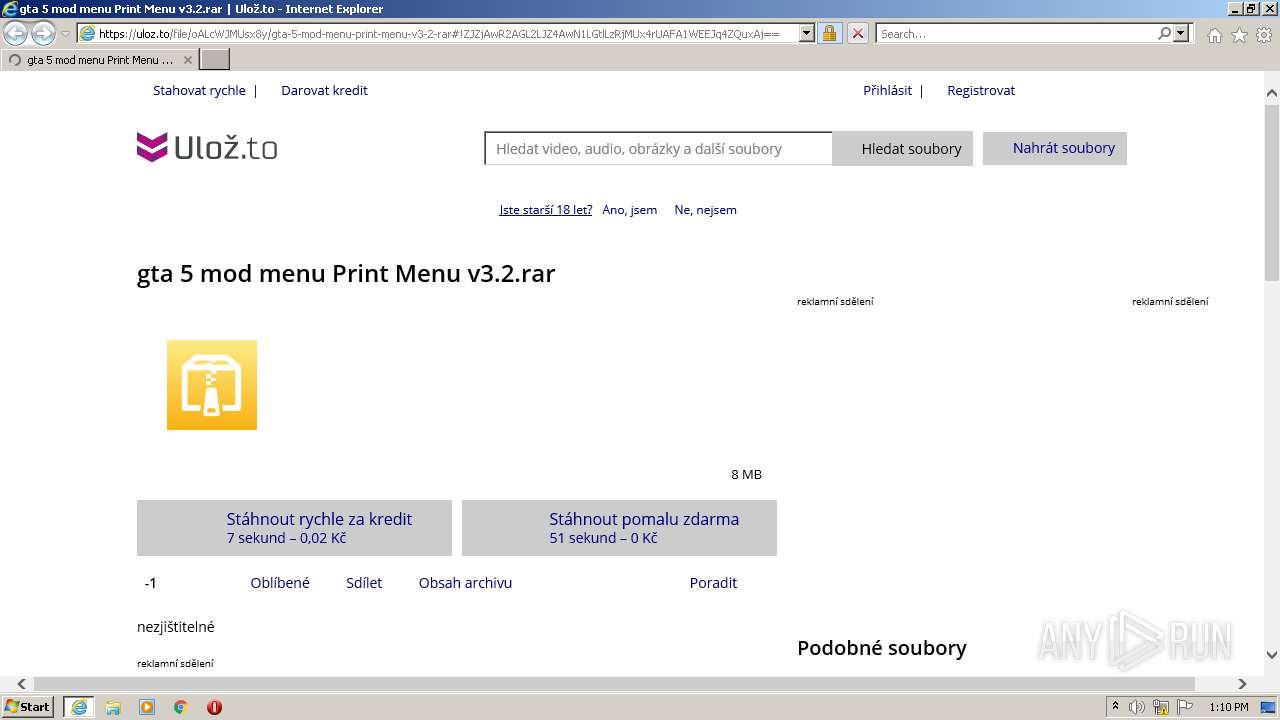Open the Obsah archivu link
Viewport: 1280px width, 720px height.
465,583
